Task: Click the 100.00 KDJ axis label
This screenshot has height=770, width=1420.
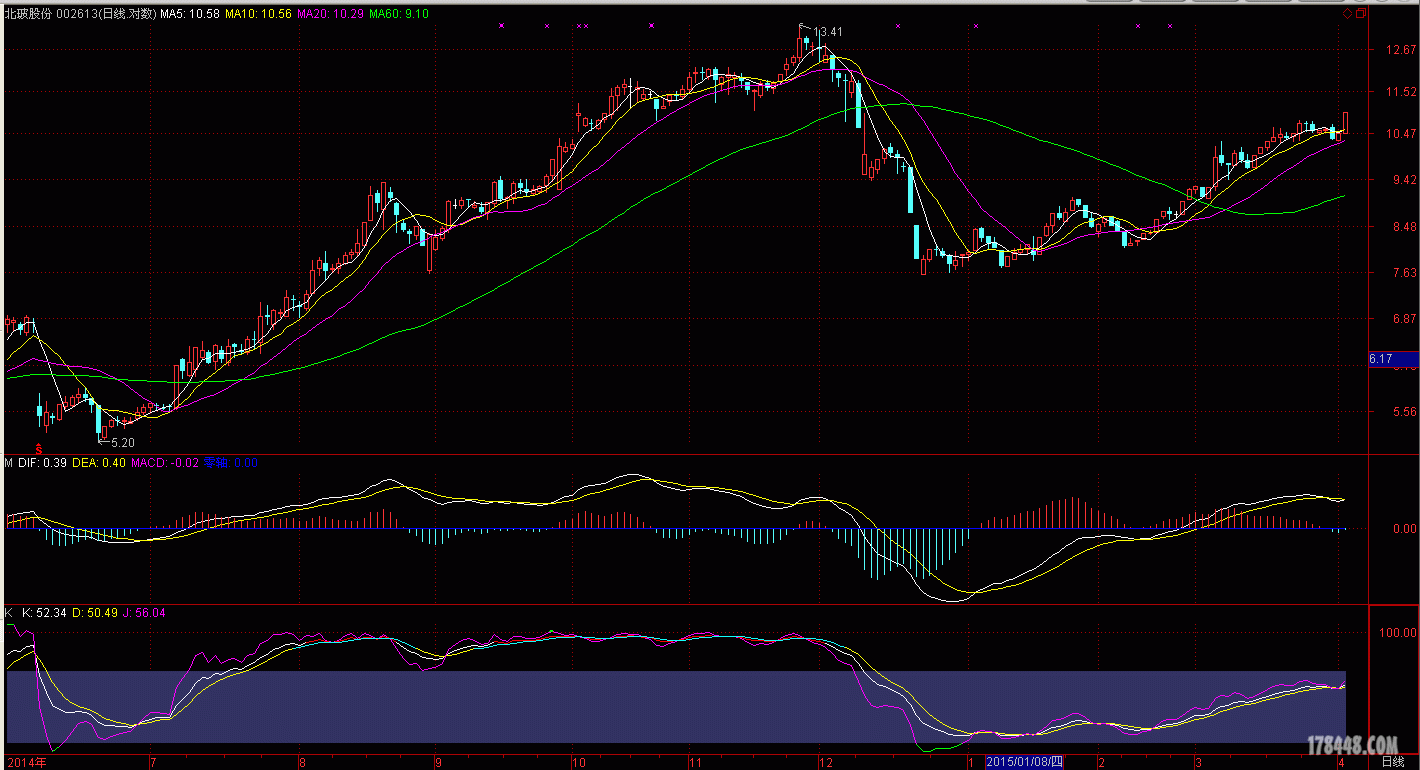Action: [1398, 633]
